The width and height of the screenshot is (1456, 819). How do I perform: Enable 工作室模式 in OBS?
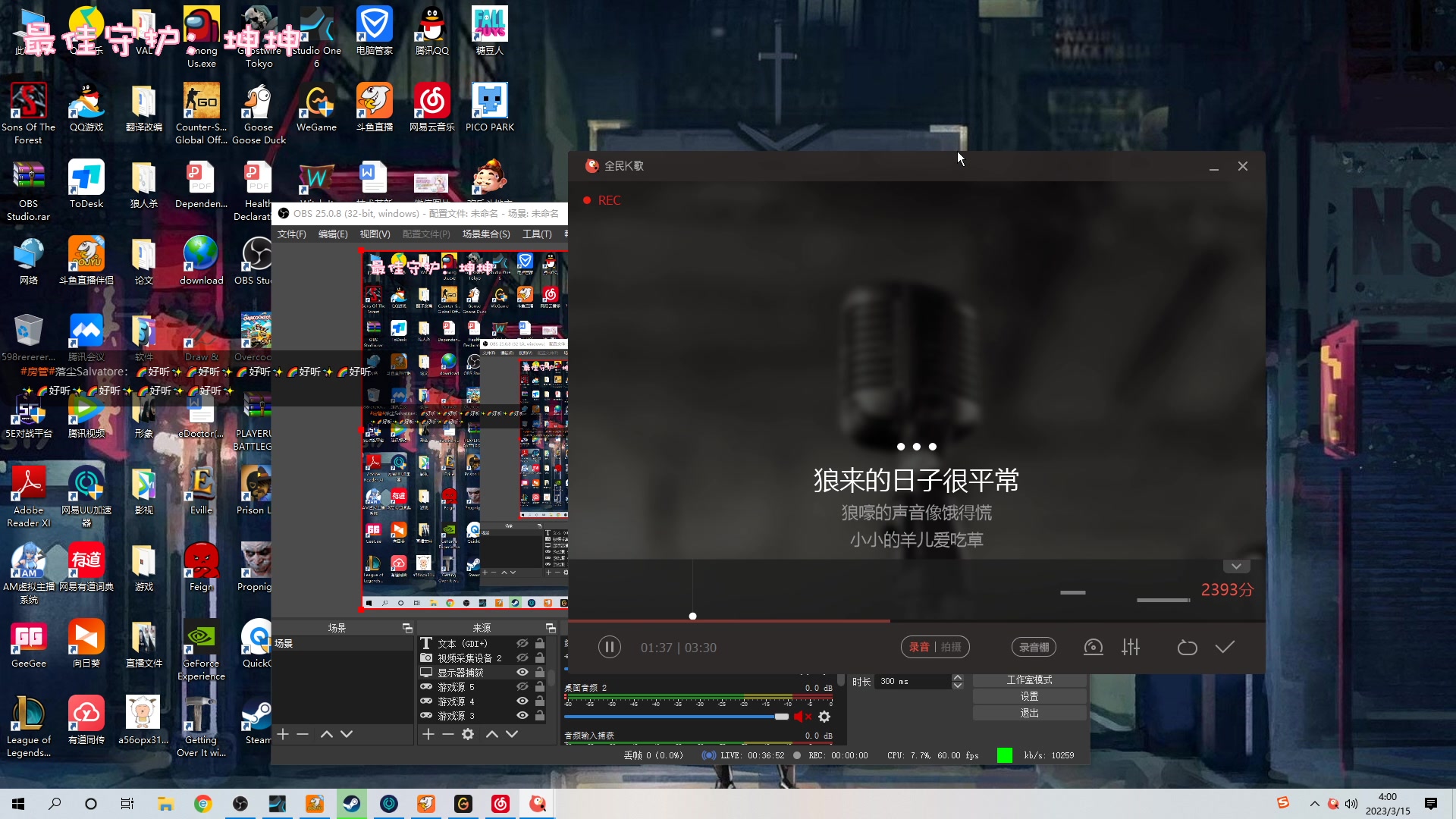tap(1029, 679)
